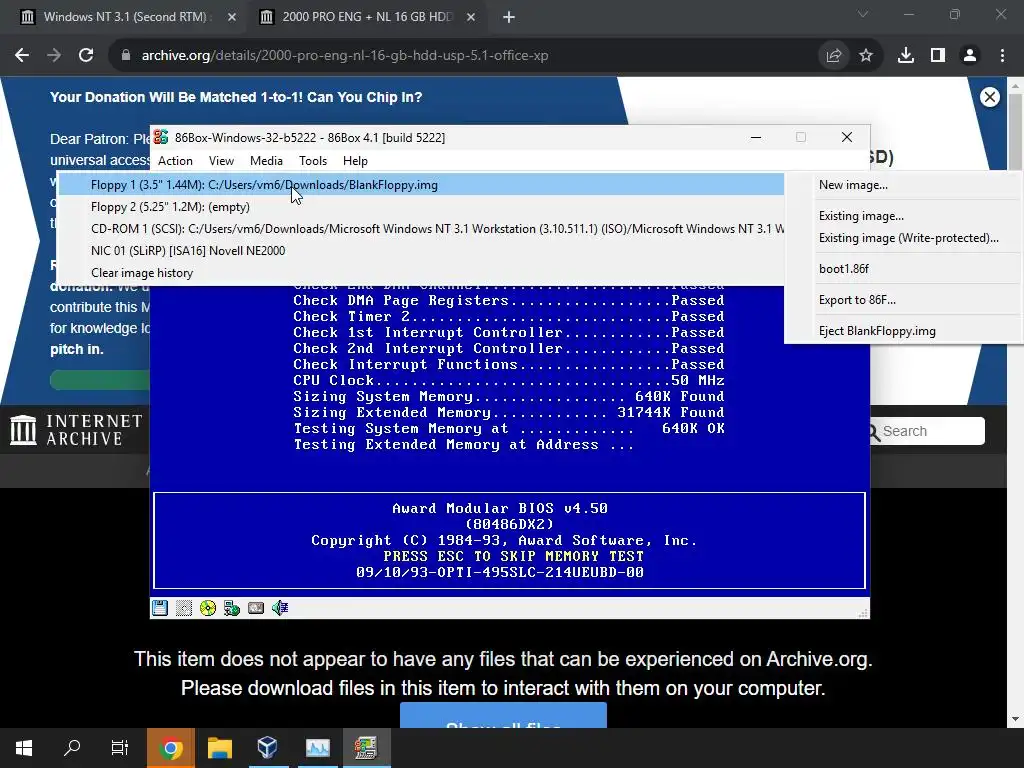Viewport: 1024px width, 768px height.
Task: Click the Search magnifier icon on archive page
Action: pos(874,432)
